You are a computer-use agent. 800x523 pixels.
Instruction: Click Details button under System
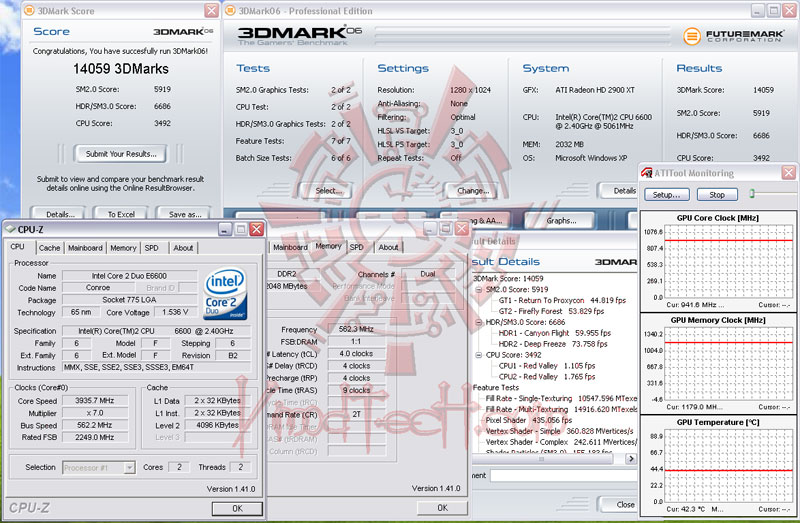coord(618,190)
